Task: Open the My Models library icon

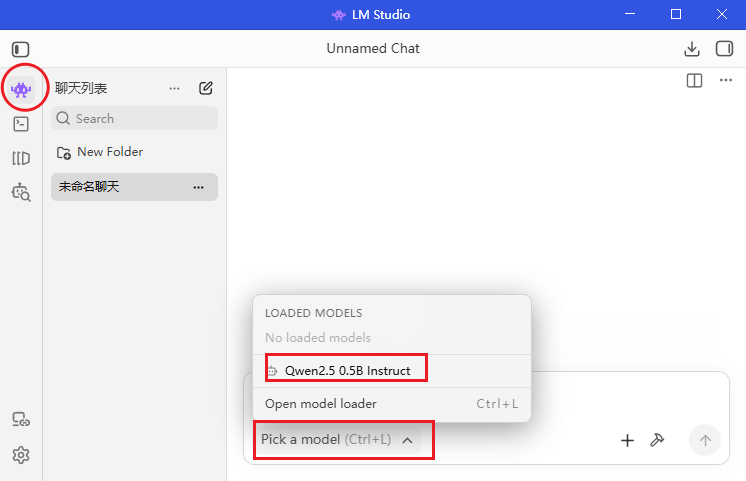Action: (x=21, y=158)
